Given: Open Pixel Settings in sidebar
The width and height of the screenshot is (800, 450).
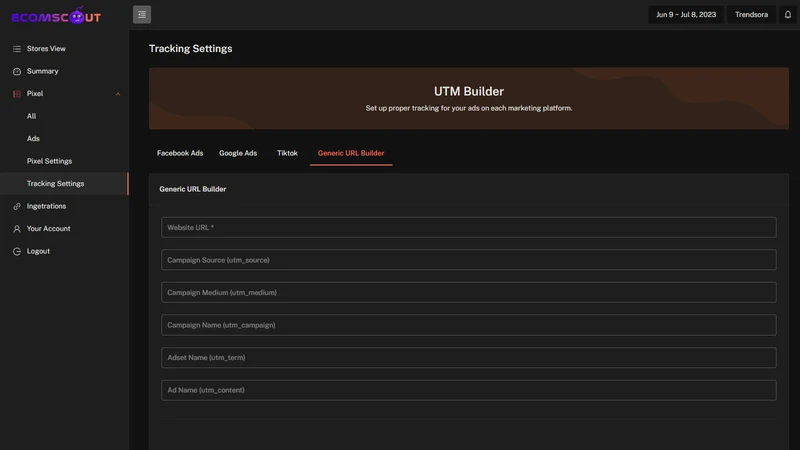Looking at the screenshot, I should click(49, 161).
